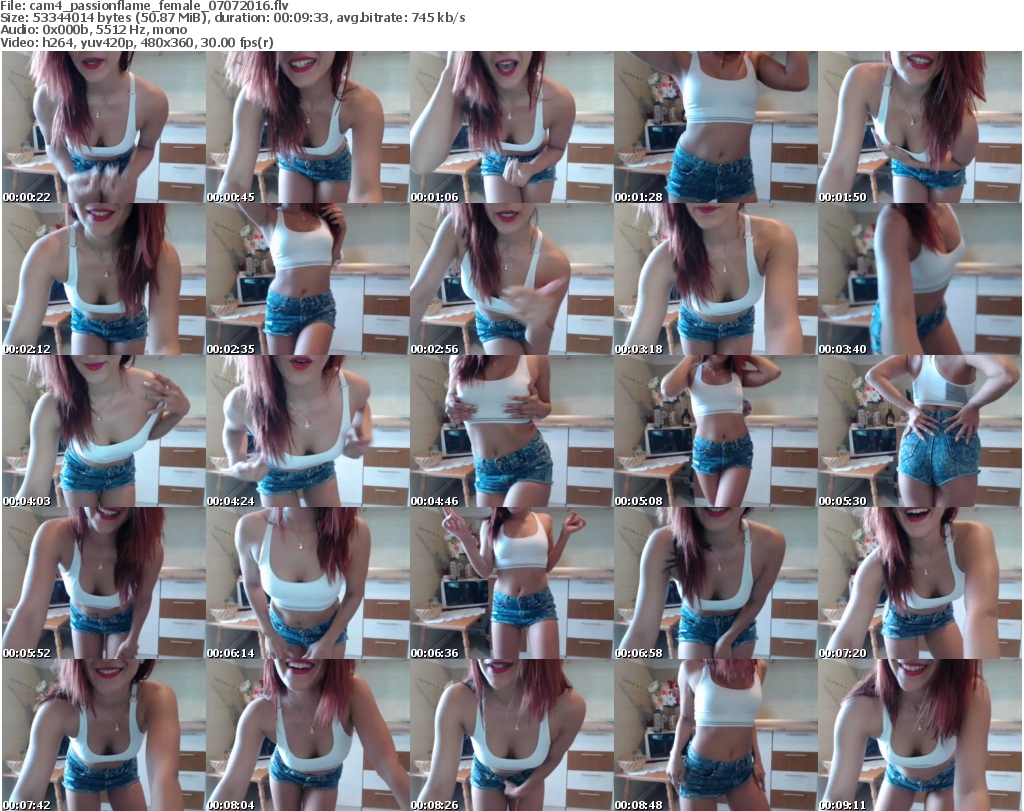Click the Audio info line
Screen dimensions: 1024x811
click(93, 30)
